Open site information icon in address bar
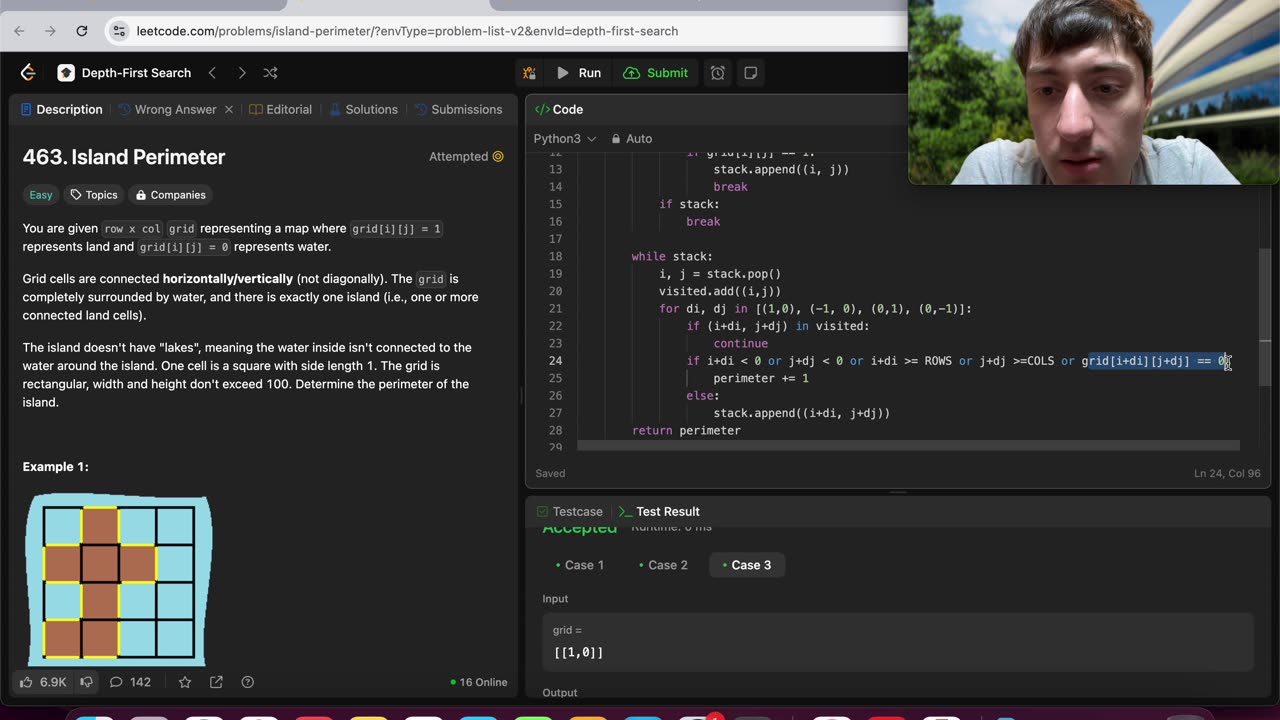Screen dimensions: 1280x720 point(119,31)
